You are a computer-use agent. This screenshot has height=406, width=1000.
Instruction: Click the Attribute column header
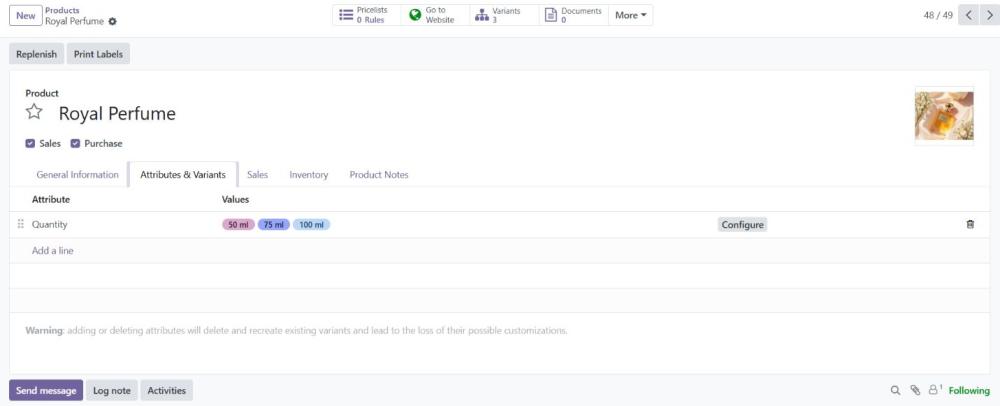tap(51, 199)
